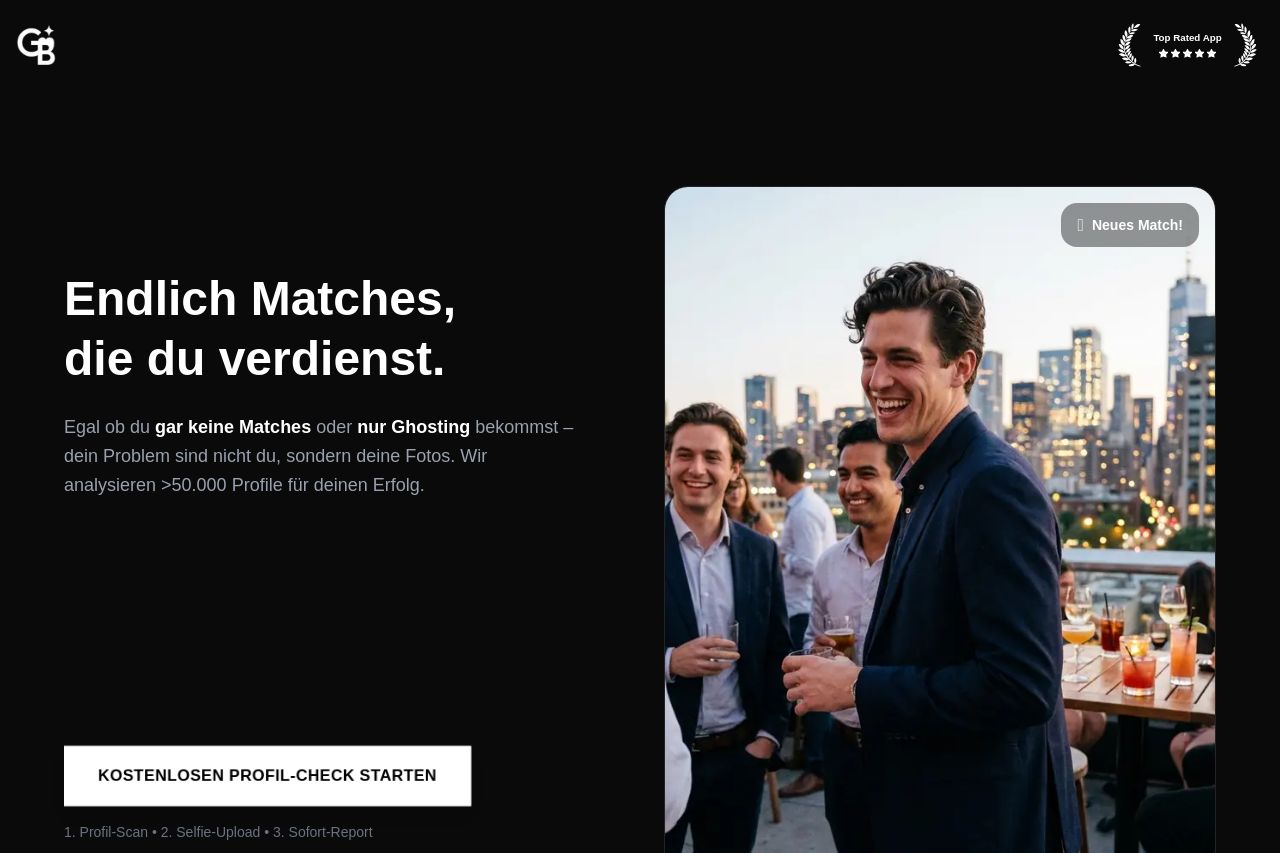Click the headline Endlich Matches
Viewport: 1280px width, 853px height.
[x=260, y=298]
